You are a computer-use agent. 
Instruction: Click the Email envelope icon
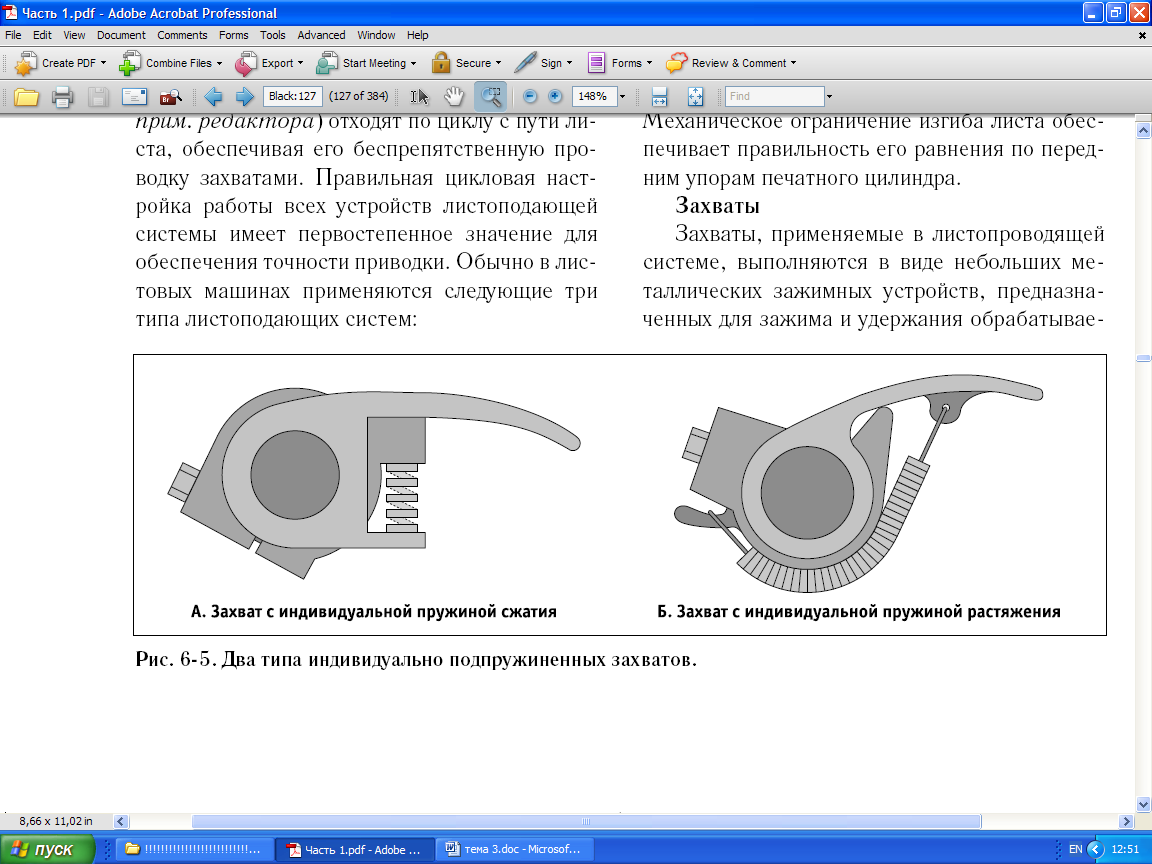pos(134,96)
